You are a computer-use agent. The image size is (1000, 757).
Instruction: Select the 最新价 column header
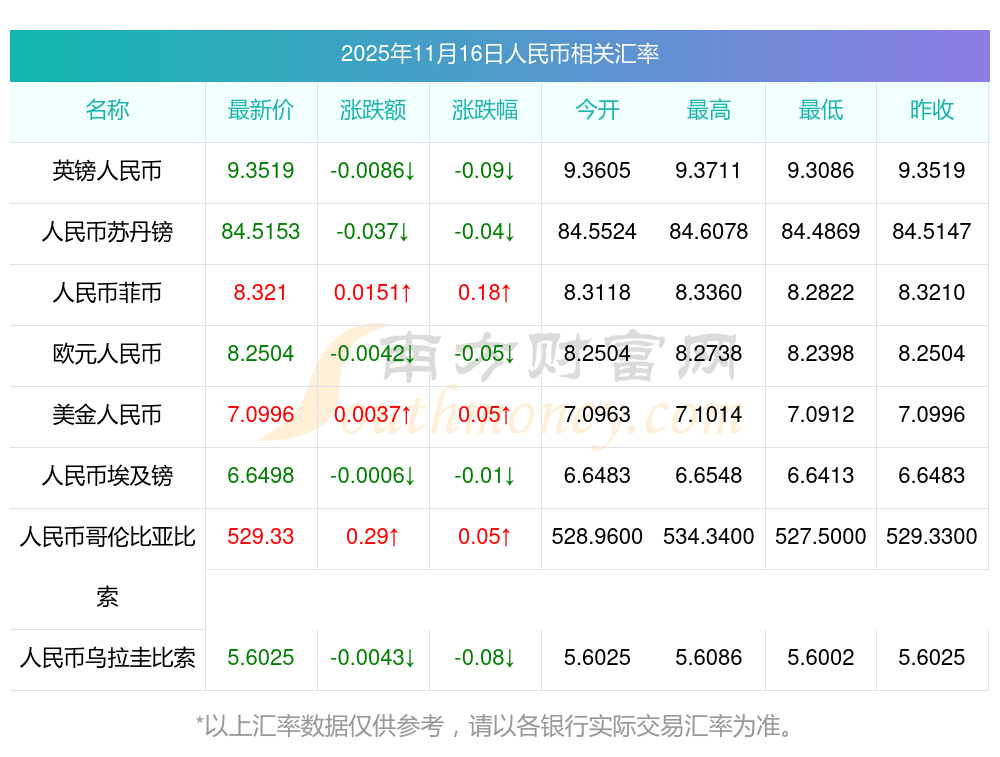[261, 110]
